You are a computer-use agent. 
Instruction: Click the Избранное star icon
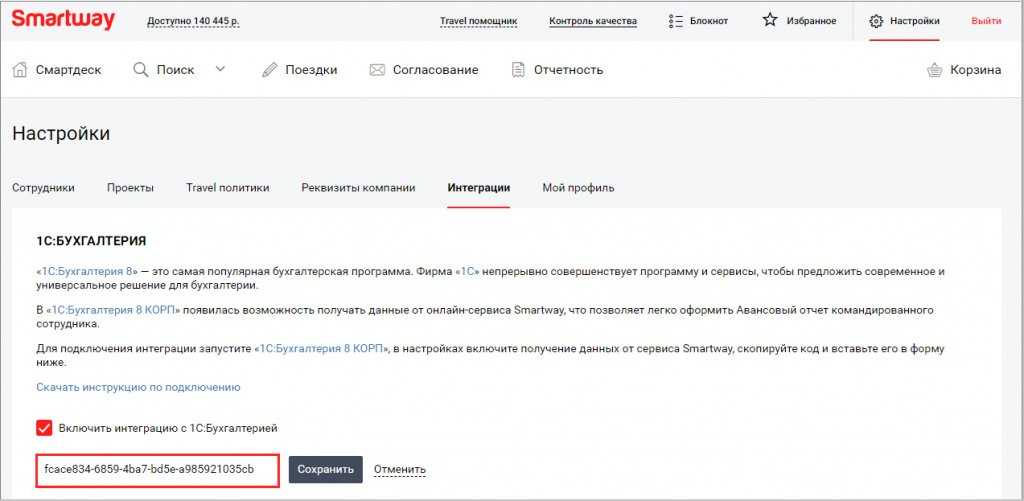pos(770,20)
